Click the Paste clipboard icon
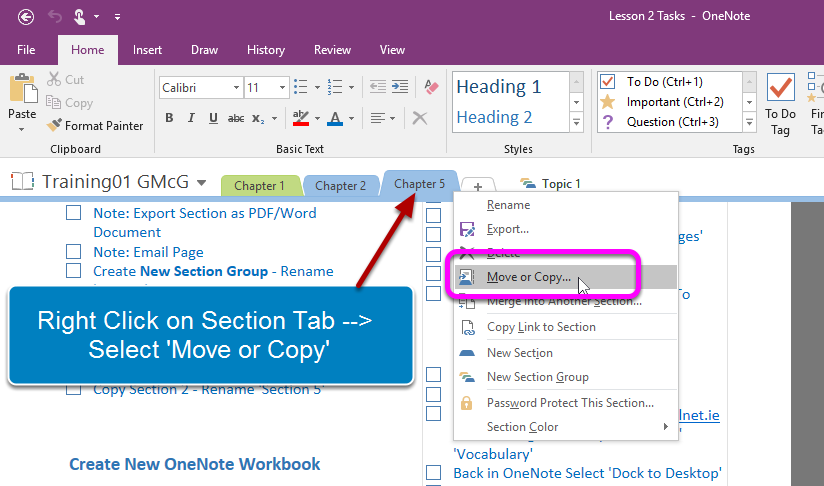824x486 pixels. point(23,88)
